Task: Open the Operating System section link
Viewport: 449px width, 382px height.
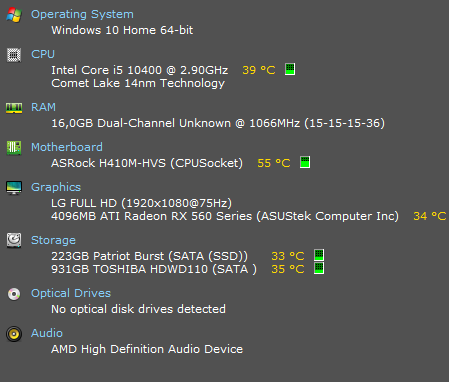Action: pyautogui.click(x=82, y=14)
